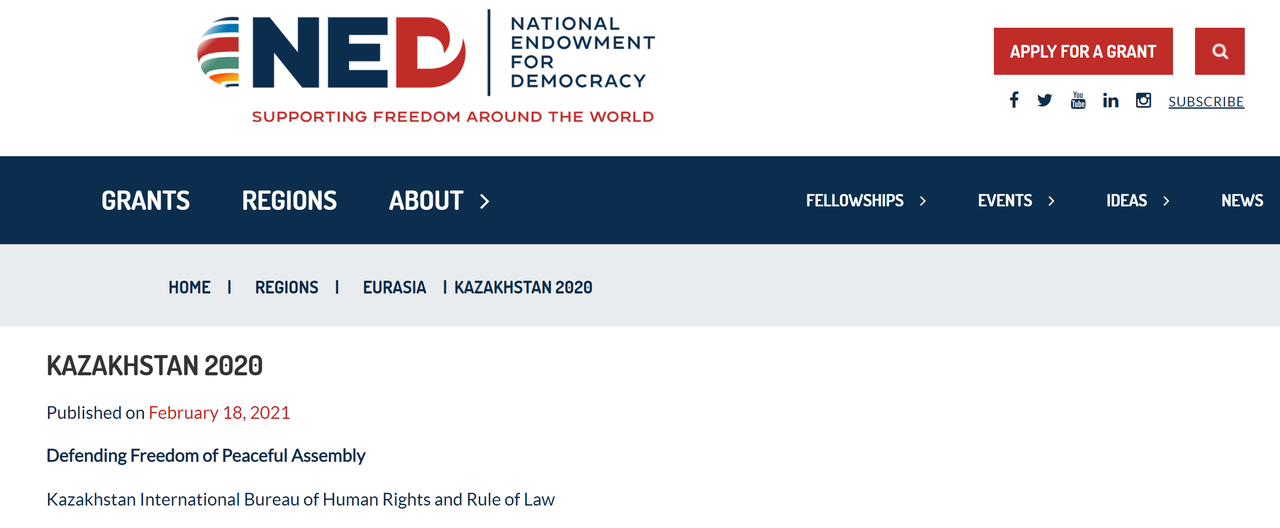Click the Apply for a Grant button
1280x528 pixels.
1083,51
